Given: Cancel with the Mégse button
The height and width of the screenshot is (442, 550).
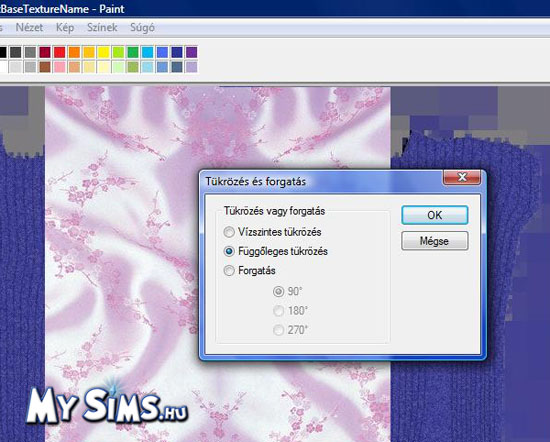Looking at the screenshot, I should pyautogui.click(x=435, y=241).
